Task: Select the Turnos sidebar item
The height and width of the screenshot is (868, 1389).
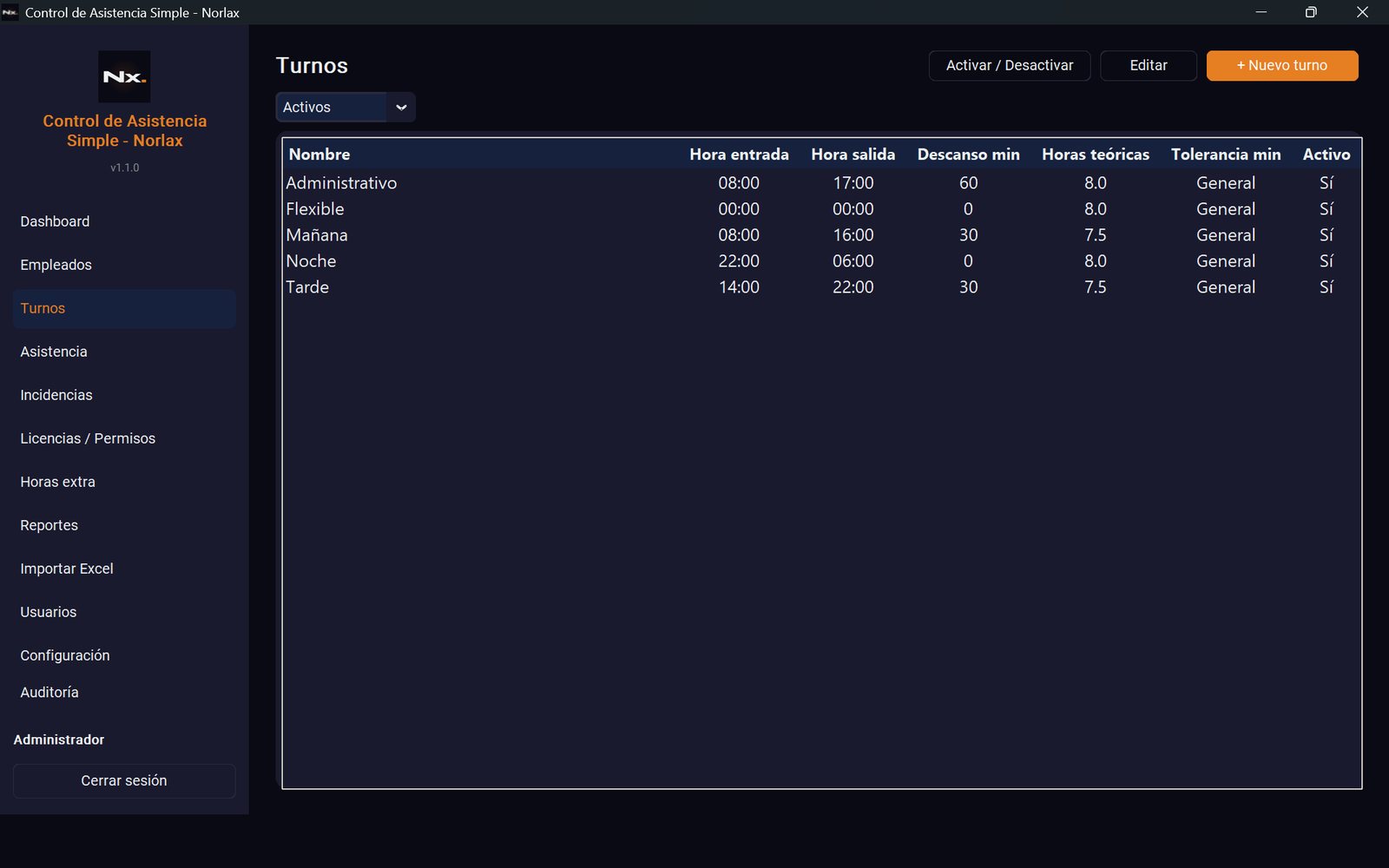Action: coord(124,308)
